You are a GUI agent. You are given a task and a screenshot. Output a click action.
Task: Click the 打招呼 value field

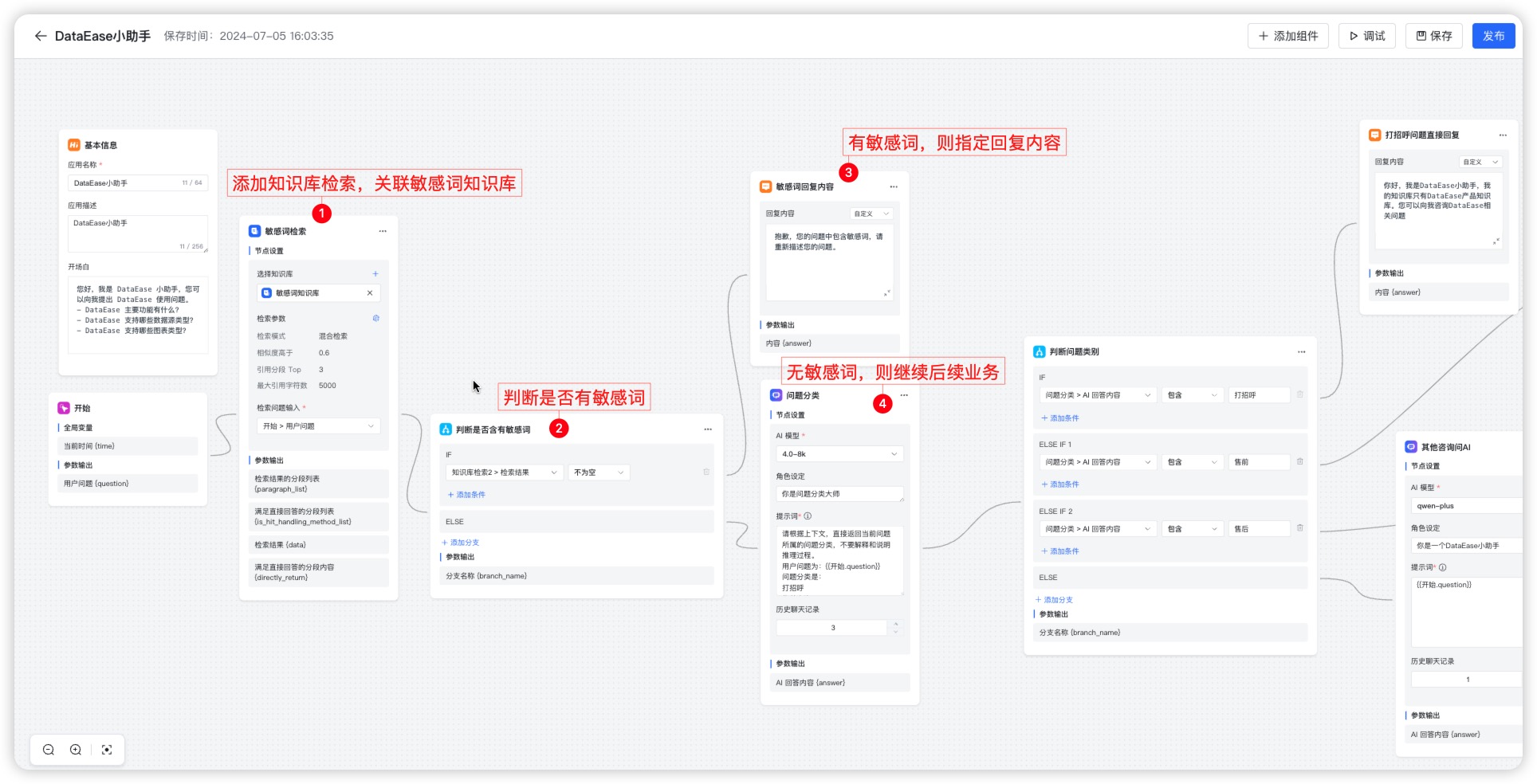click(1259, 395)
